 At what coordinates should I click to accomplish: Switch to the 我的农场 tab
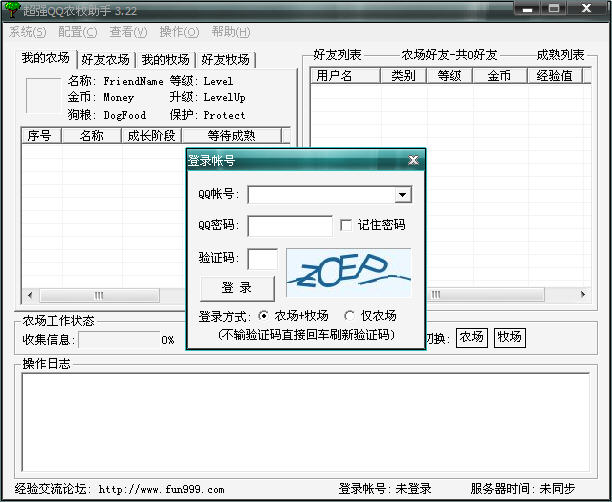click(46, 58)
